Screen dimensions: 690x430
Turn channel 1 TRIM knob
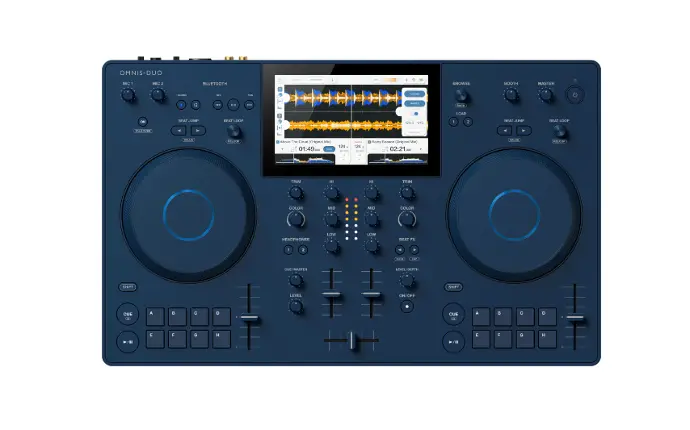click(296, 193)
